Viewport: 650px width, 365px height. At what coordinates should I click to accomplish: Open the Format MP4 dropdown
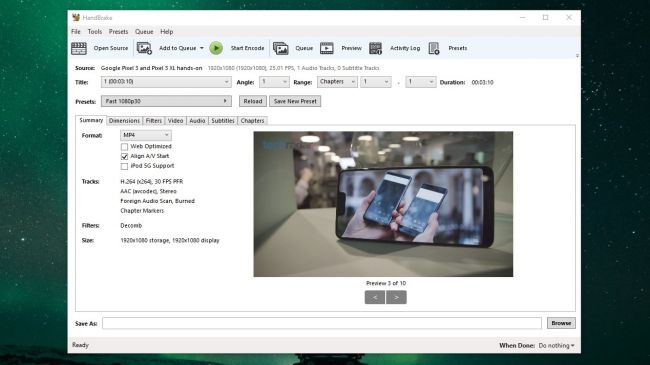pos(146,135)
